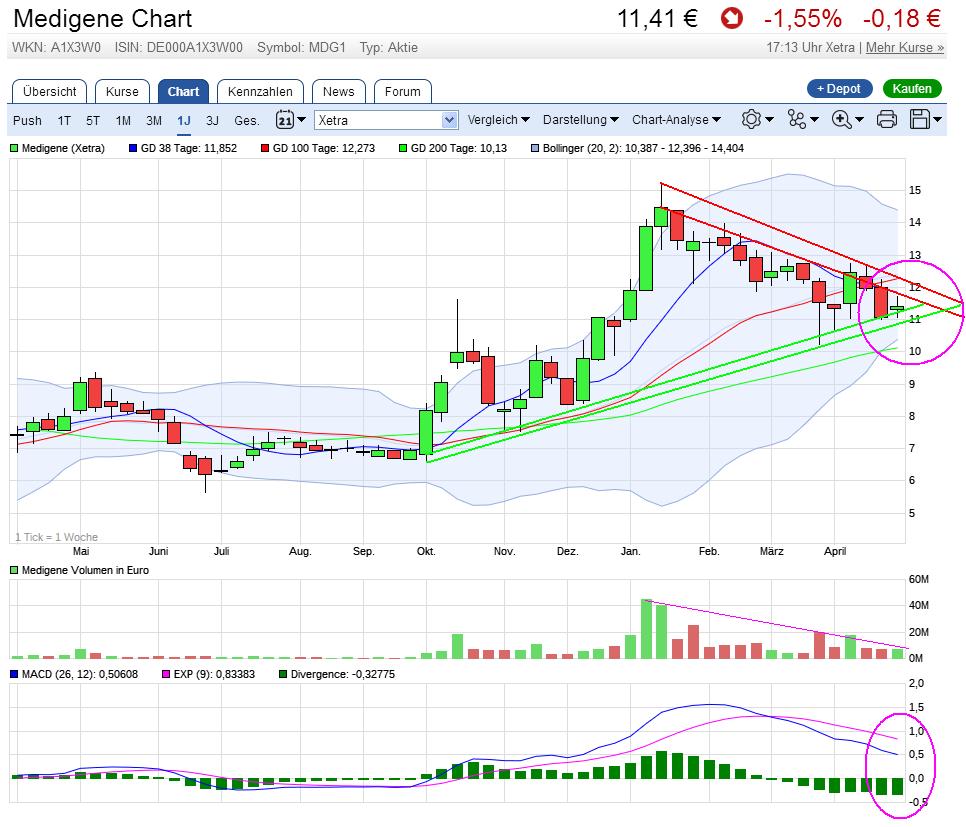Open the chart settings gear icon
Image resolution: width=966 pixels, height=827 pixels.
tap(751, 119)
